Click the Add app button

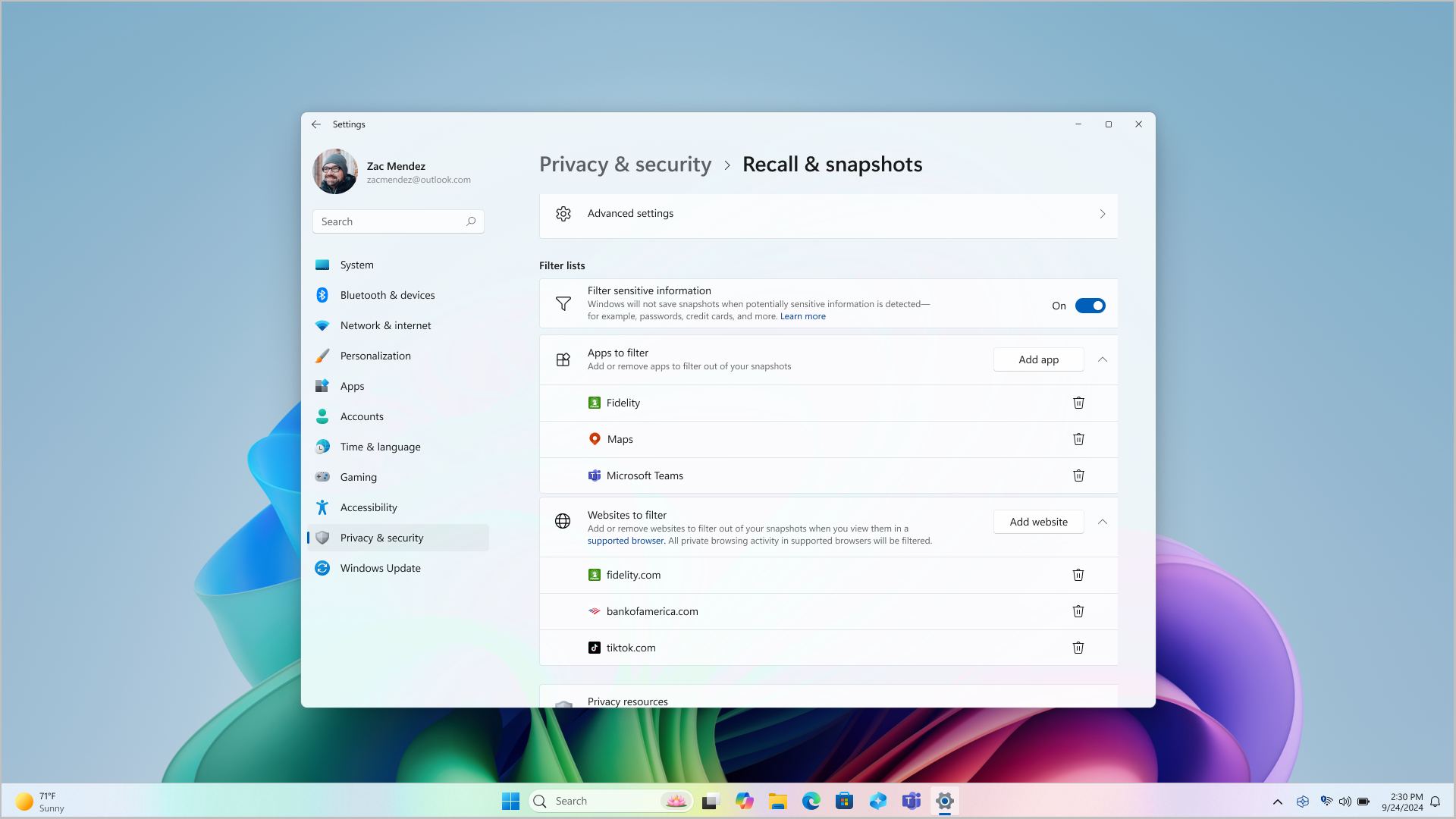[1038, 359]
